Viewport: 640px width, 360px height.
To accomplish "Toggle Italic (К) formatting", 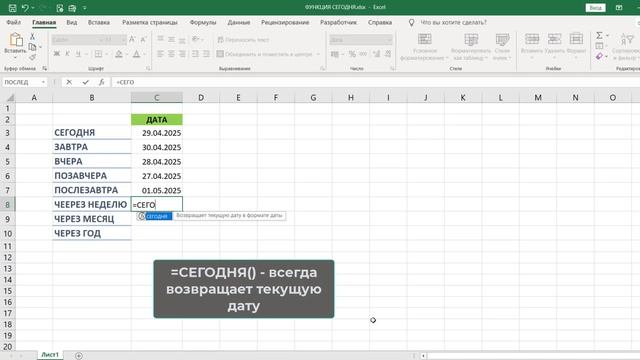I will pyautogui.click(x=67, y=54).
